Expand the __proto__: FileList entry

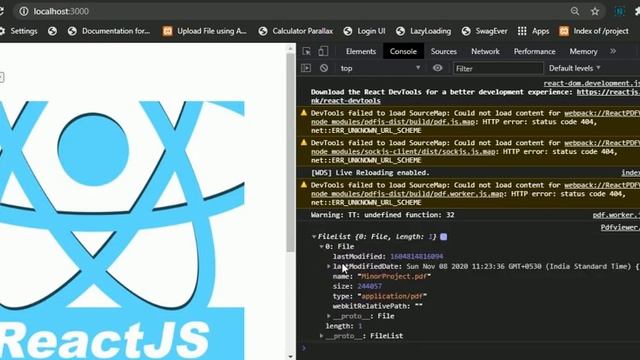tap(322, 336)
